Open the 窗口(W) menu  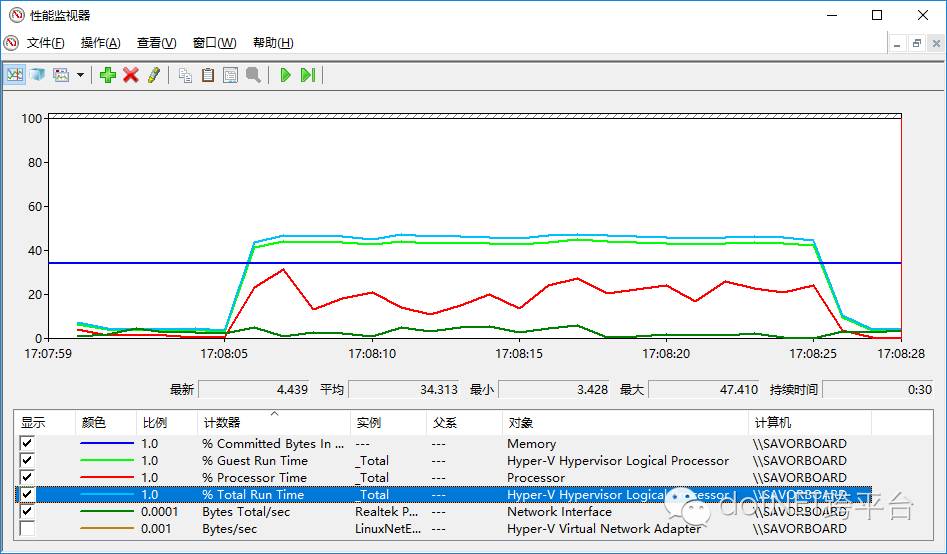[214, 43]
